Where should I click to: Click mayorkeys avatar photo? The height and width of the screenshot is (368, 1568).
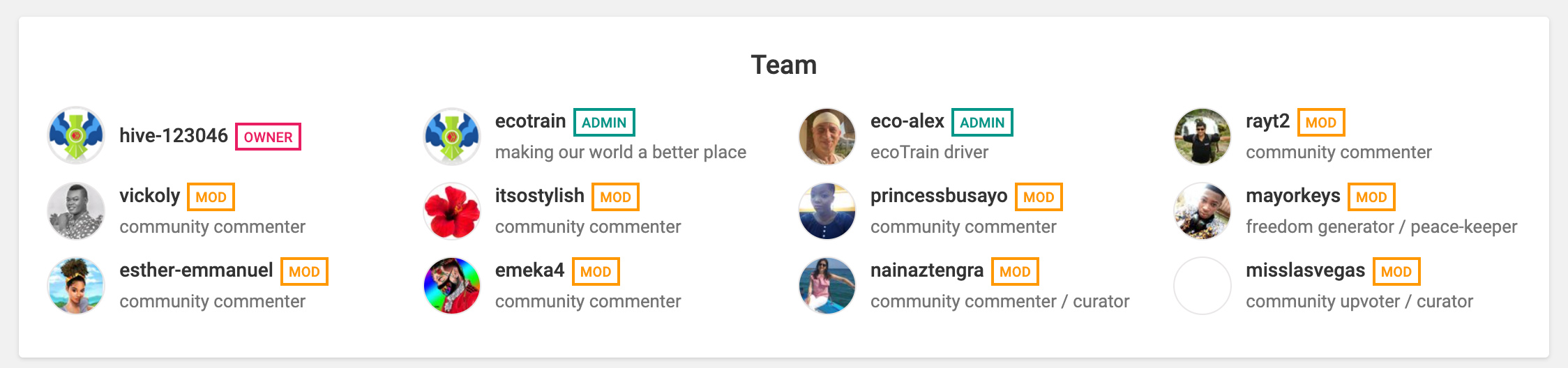click(1203, 210)
